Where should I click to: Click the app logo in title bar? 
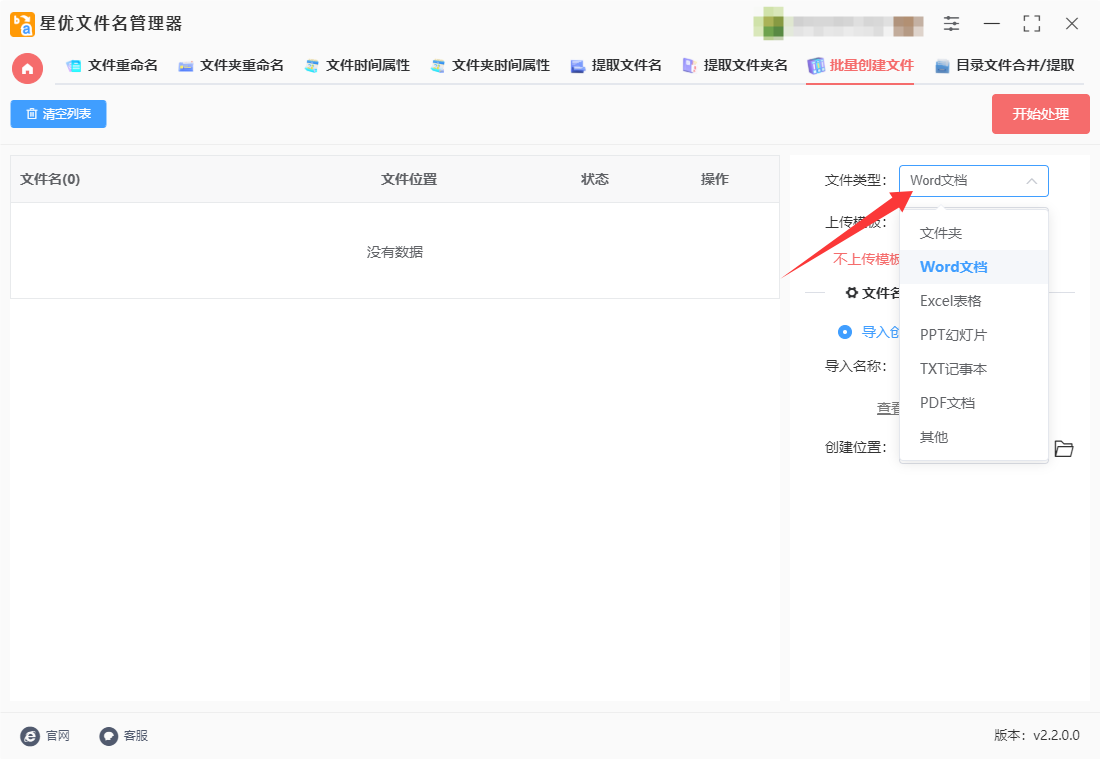pos(22,24)
